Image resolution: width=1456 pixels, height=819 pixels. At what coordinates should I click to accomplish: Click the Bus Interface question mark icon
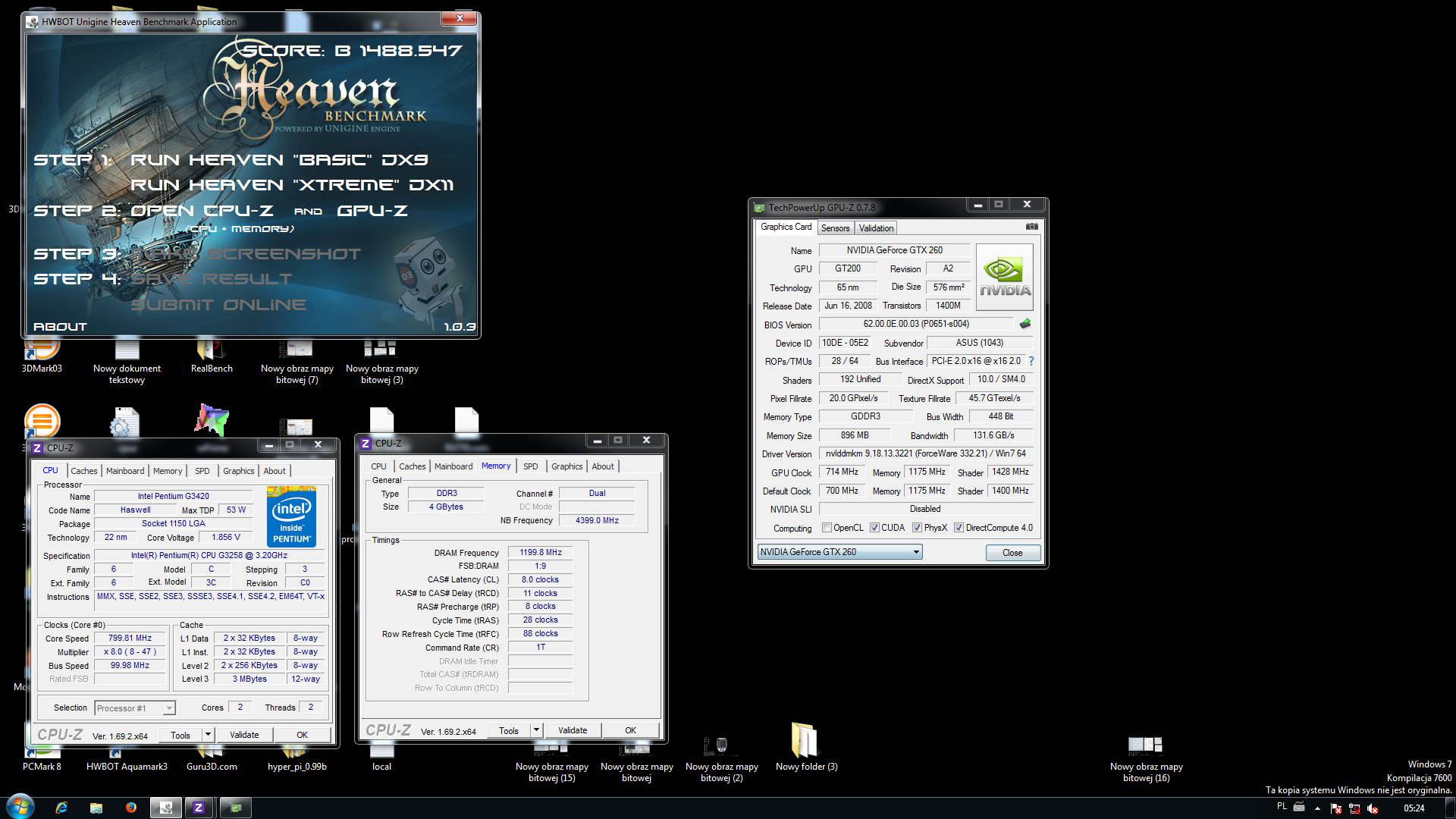pyautogui.click(x=1031, y=361)
